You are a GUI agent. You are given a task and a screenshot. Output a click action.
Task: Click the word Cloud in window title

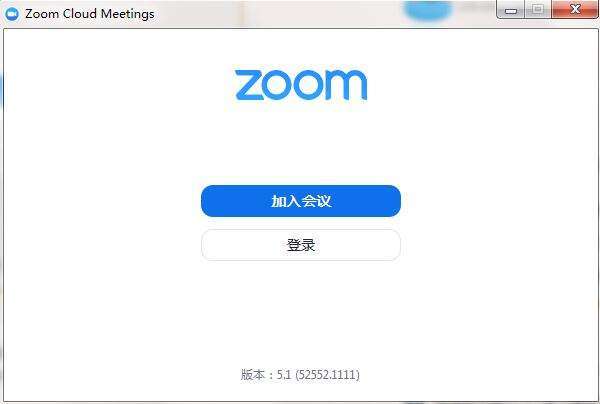click(x=80, y=14)
